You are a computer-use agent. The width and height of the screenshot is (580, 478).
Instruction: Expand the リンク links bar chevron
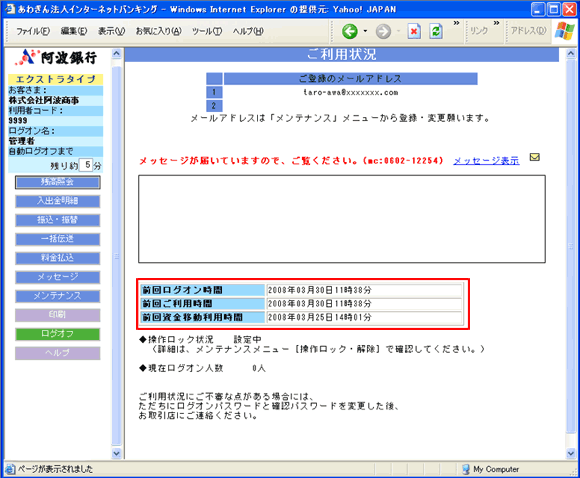(496, 23)
